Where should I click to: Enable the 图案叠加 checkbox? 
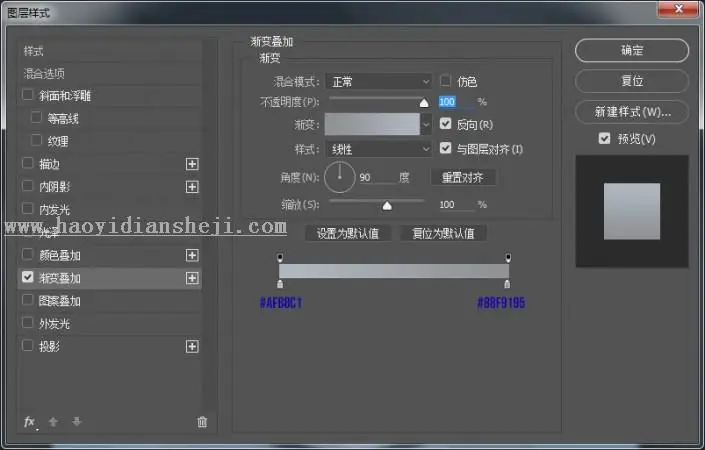coord(27,300)
